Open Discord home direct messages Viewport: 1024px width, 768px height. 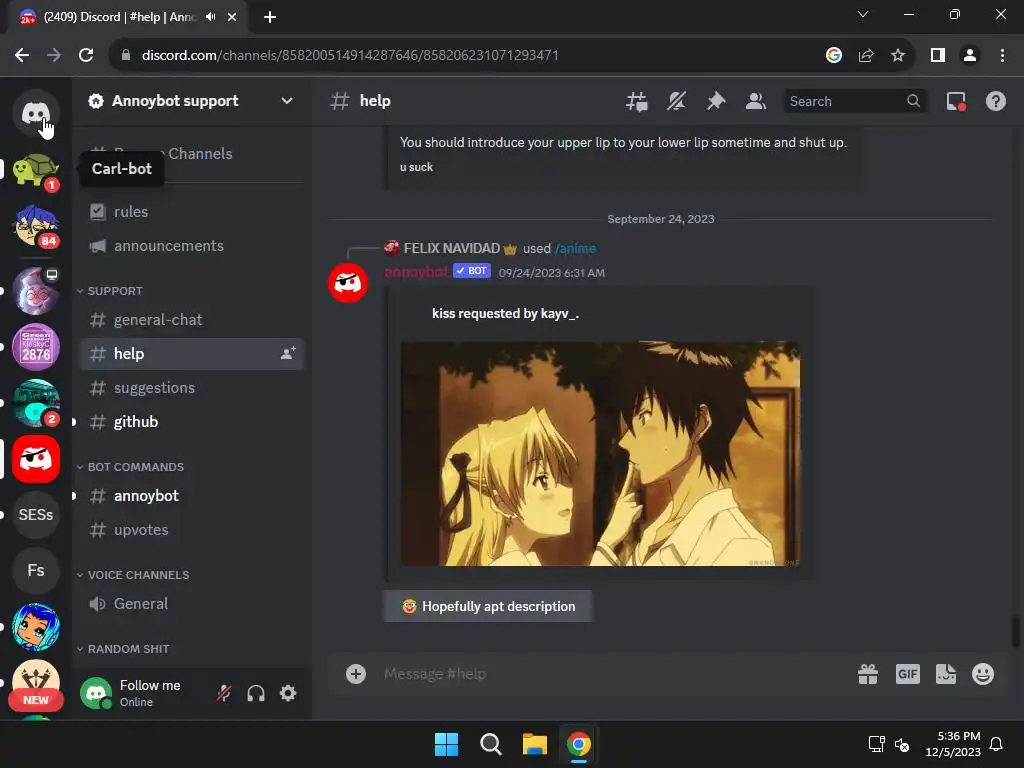[36, 113]
